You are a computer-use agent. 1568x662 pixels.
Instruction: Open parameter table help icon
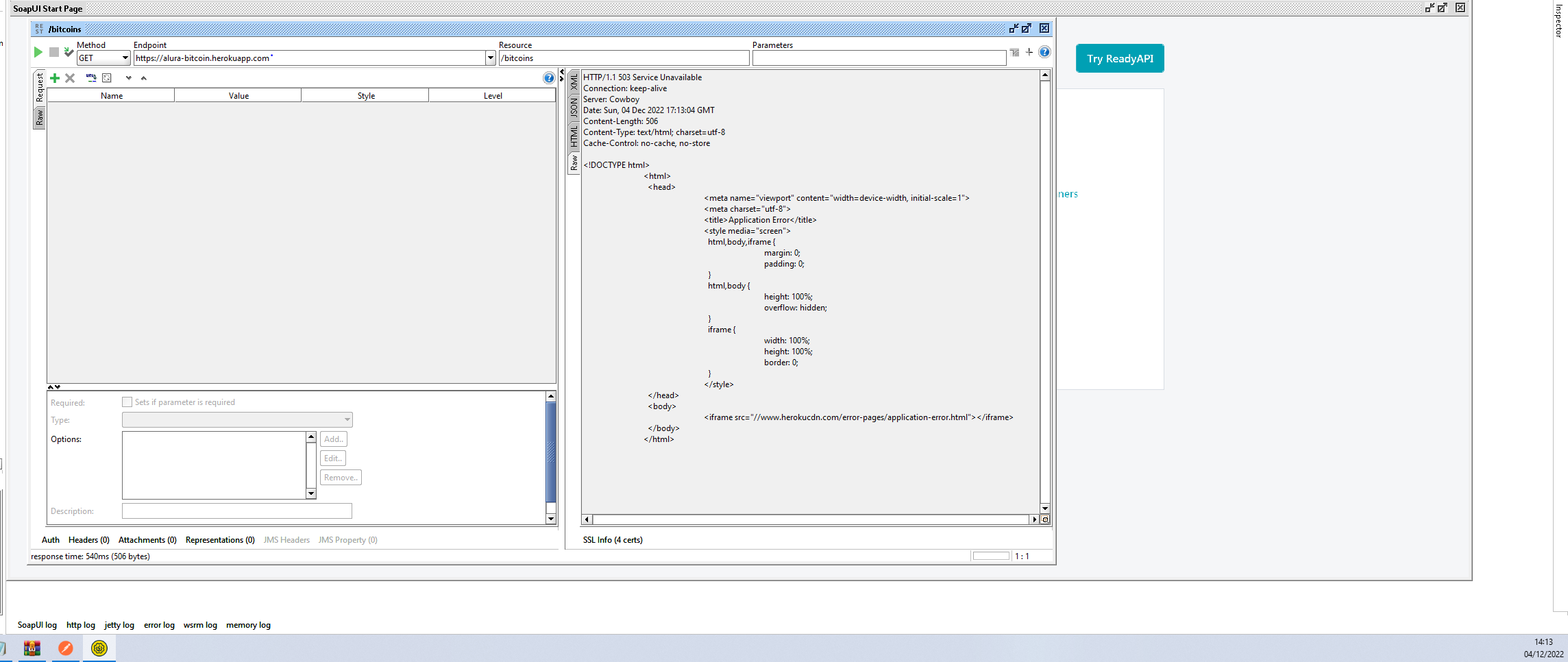549,78
